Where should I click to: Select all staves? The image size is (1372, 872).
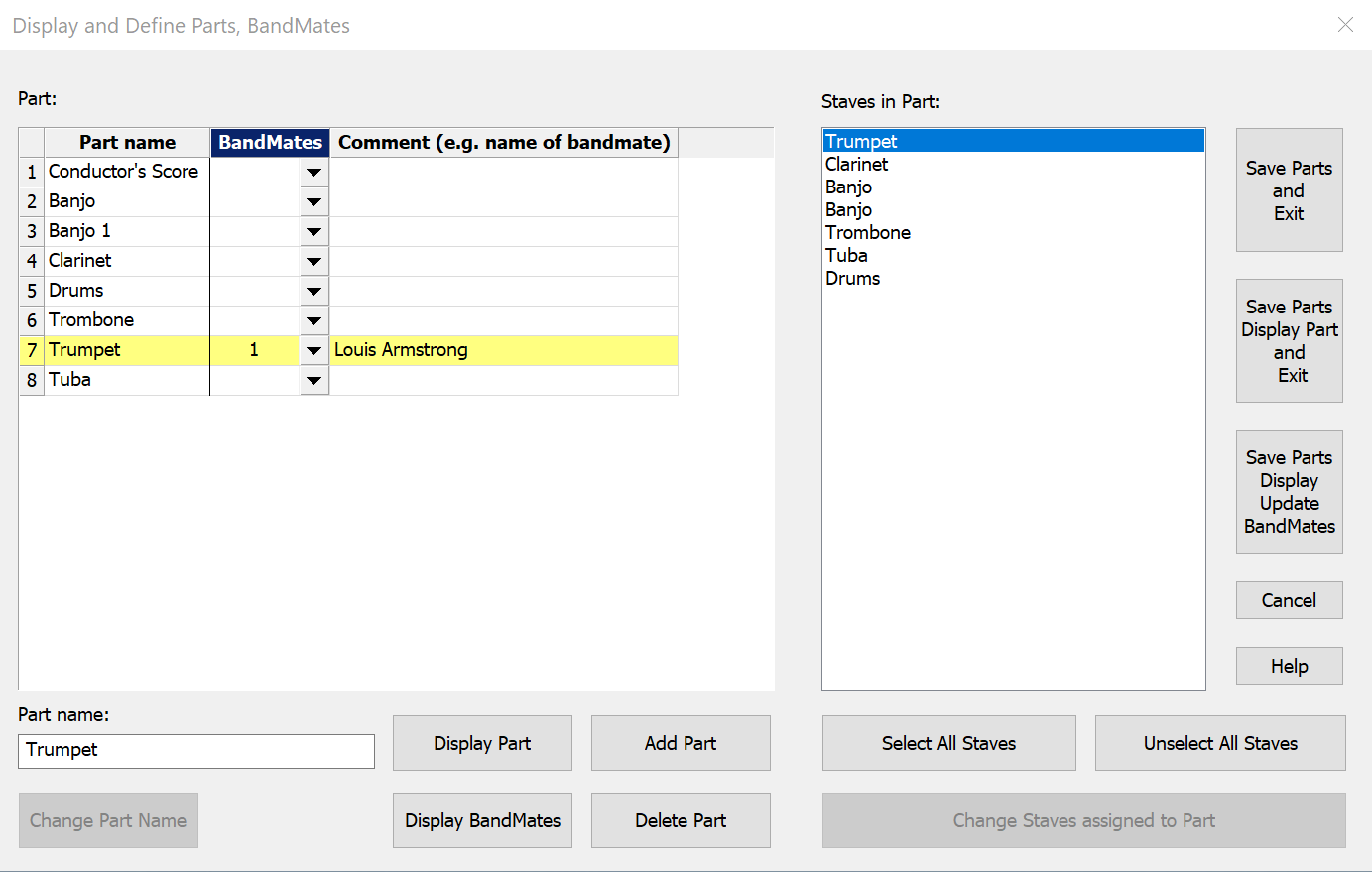[x=948, y=743]
